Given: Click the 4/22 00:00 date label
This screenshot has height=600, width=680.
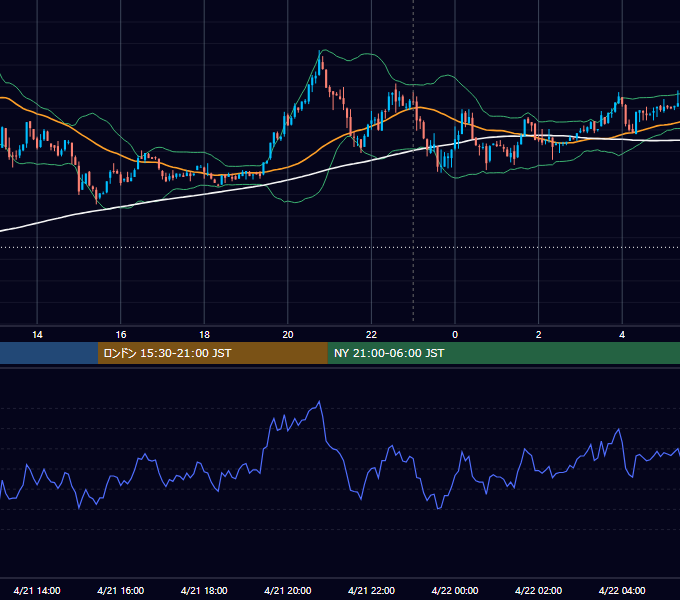Looking at the screenshot, I should pyautogui.click(x=455, y=590).
